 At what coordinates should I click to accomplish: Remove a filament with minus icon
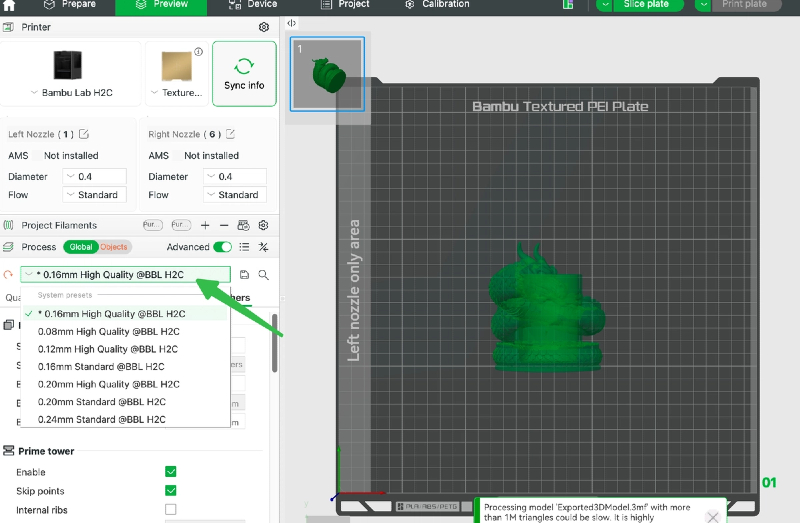224,225
